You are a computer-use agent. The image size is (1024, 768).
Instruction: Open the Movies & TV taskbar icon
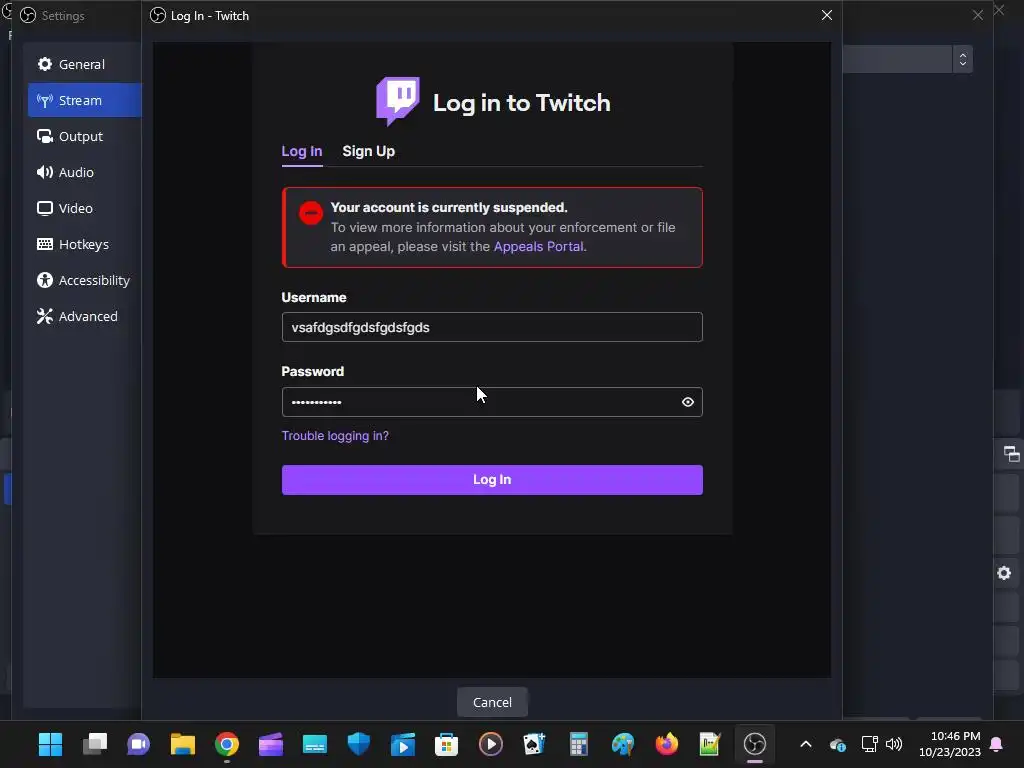[x=403, y=744]
